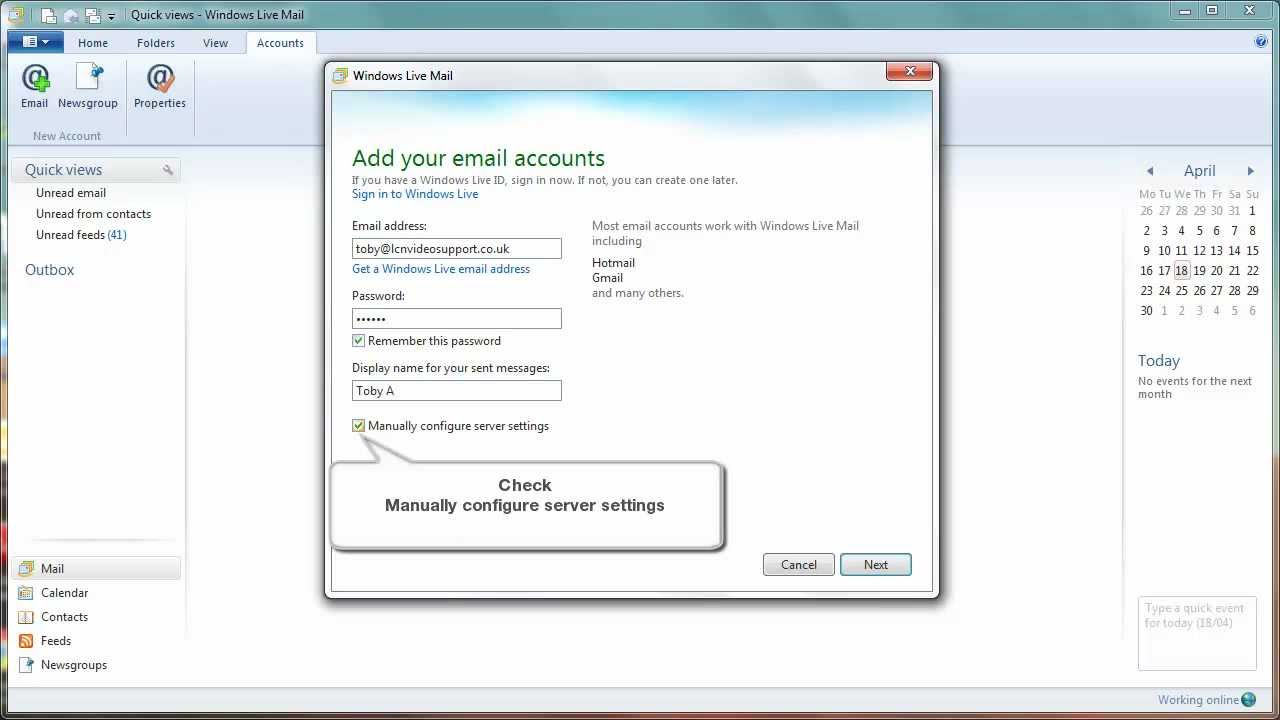The image size is (1280, 720).
Task: Click New message icon in title bar
Action: pos(48,15)
